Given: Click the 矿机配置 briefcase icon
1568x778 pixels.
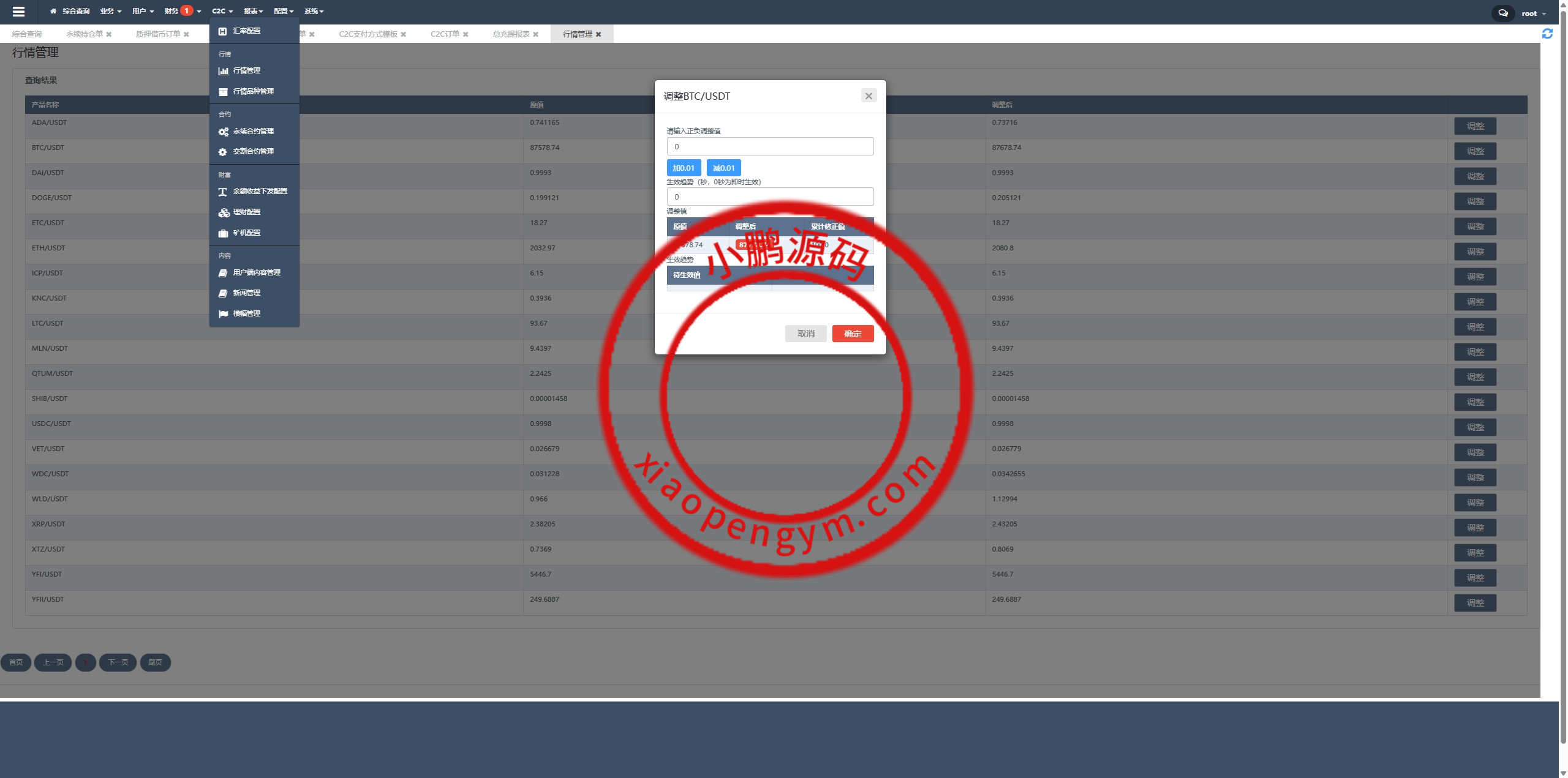Looking at the screenshot, I should click(x=223, y=233).
